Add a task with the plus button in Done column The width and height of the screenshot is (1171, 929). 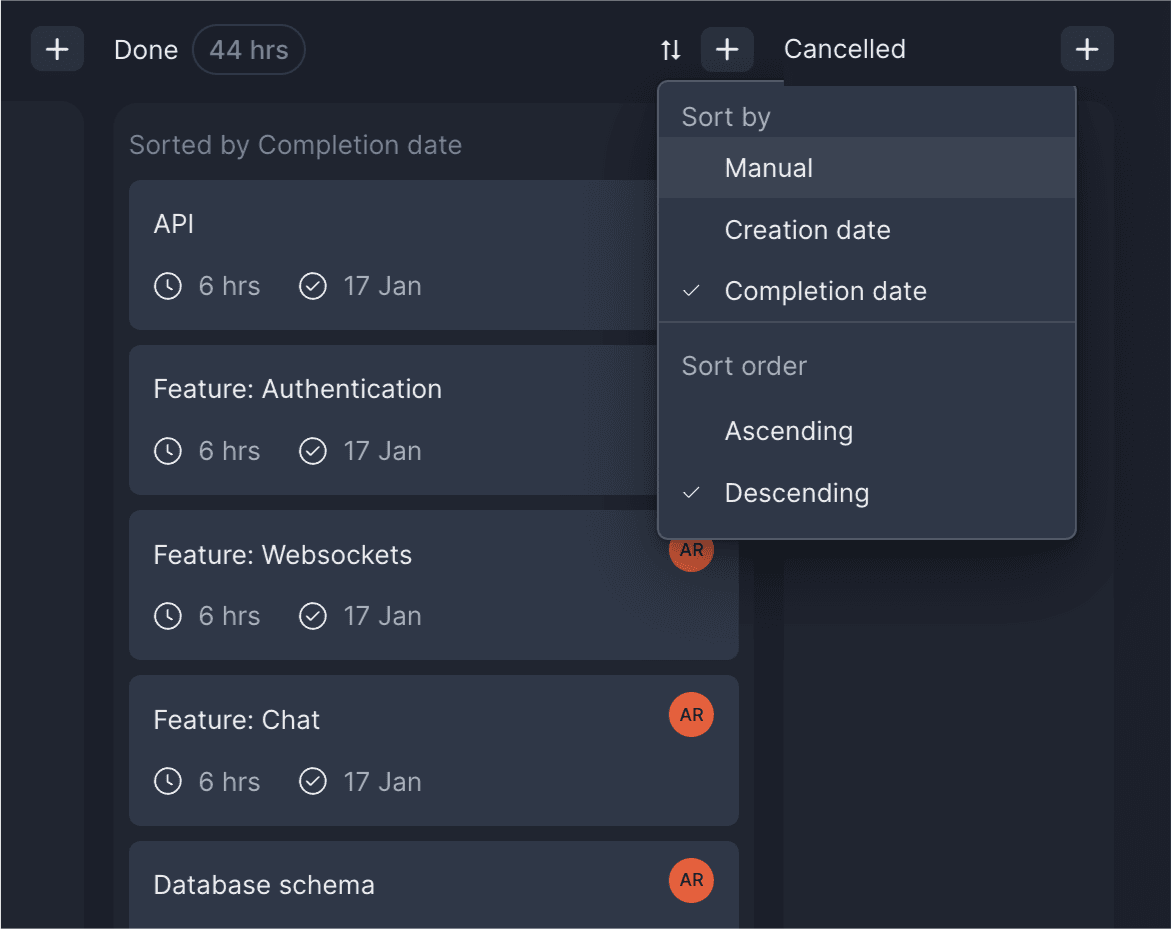tap(727, 49)
